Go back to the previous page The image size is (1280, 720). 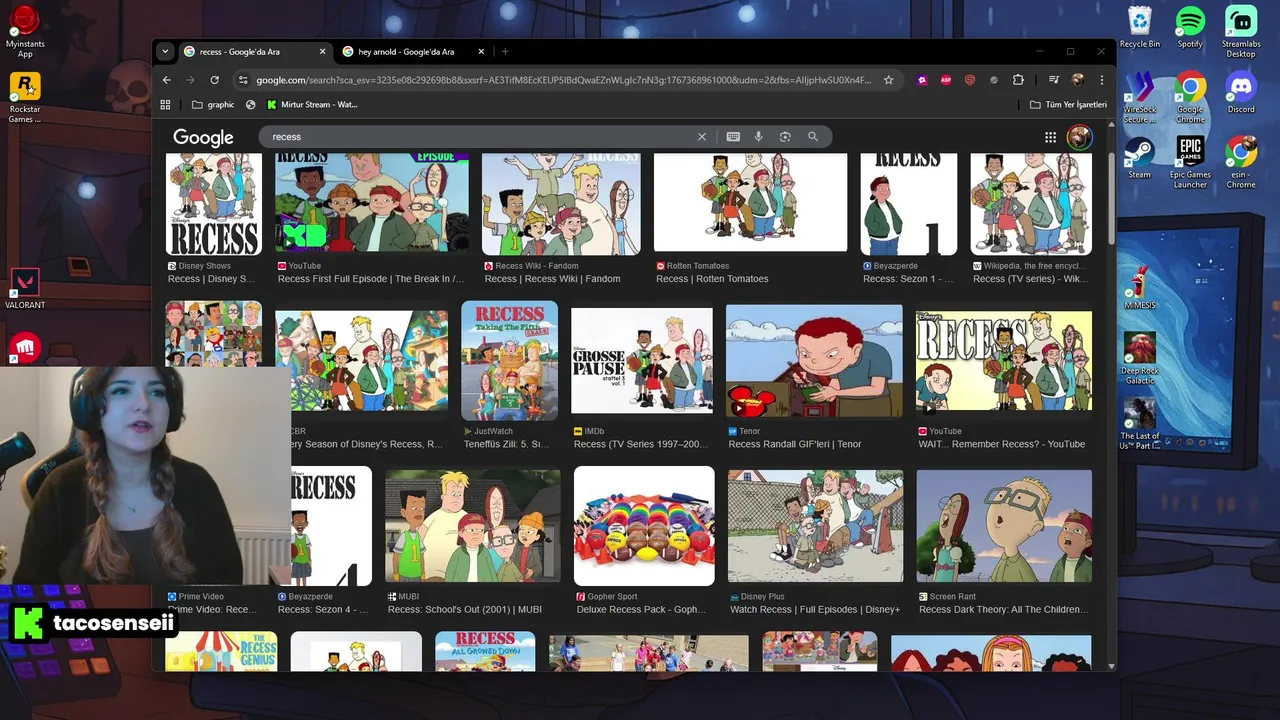click(167, 80)
